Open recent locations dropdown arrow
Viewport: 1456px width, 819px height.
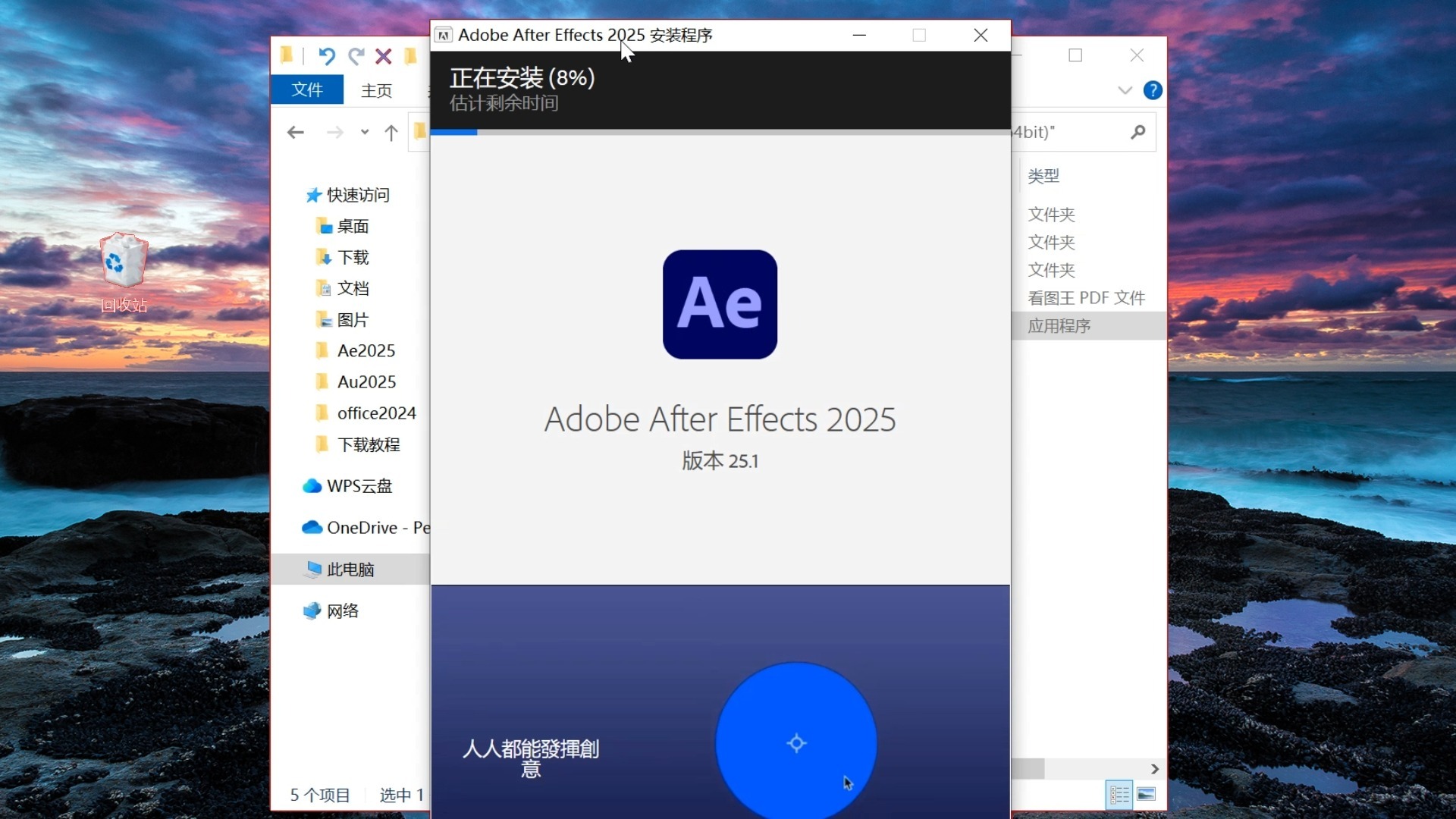click(365, 133)
